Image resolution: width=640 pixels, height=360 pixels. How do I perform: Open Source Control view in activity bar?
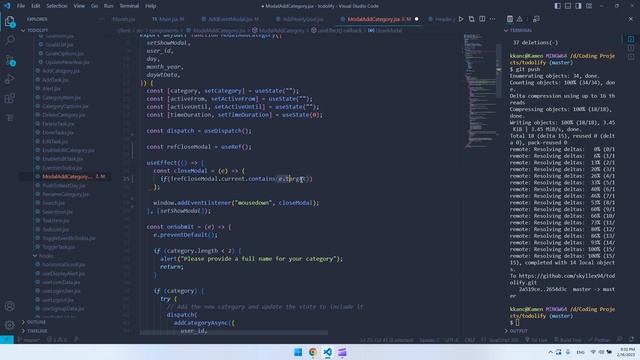(x=10, y=60)
